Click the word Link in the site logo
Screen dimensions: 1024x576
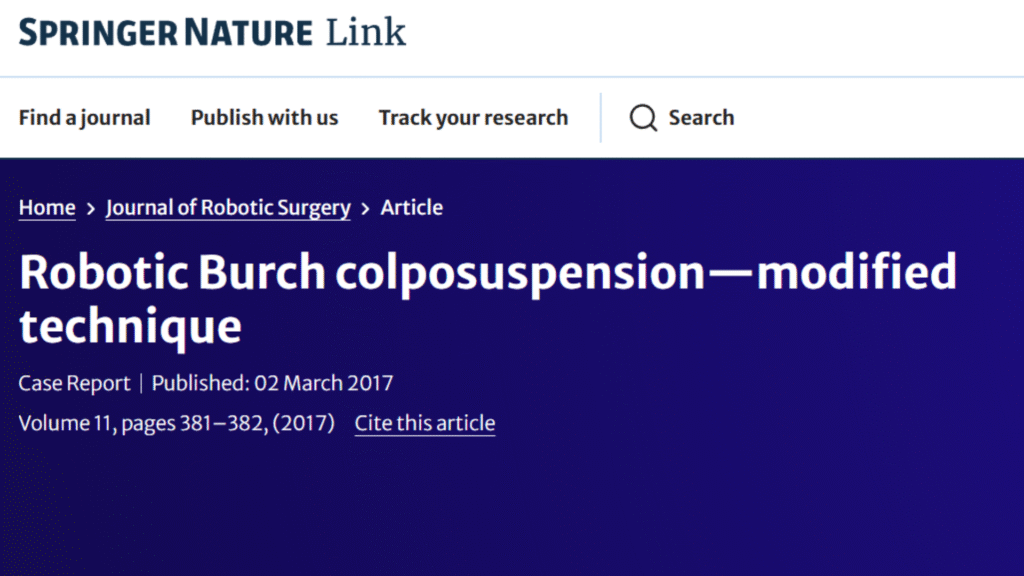(x=366, y=32)
